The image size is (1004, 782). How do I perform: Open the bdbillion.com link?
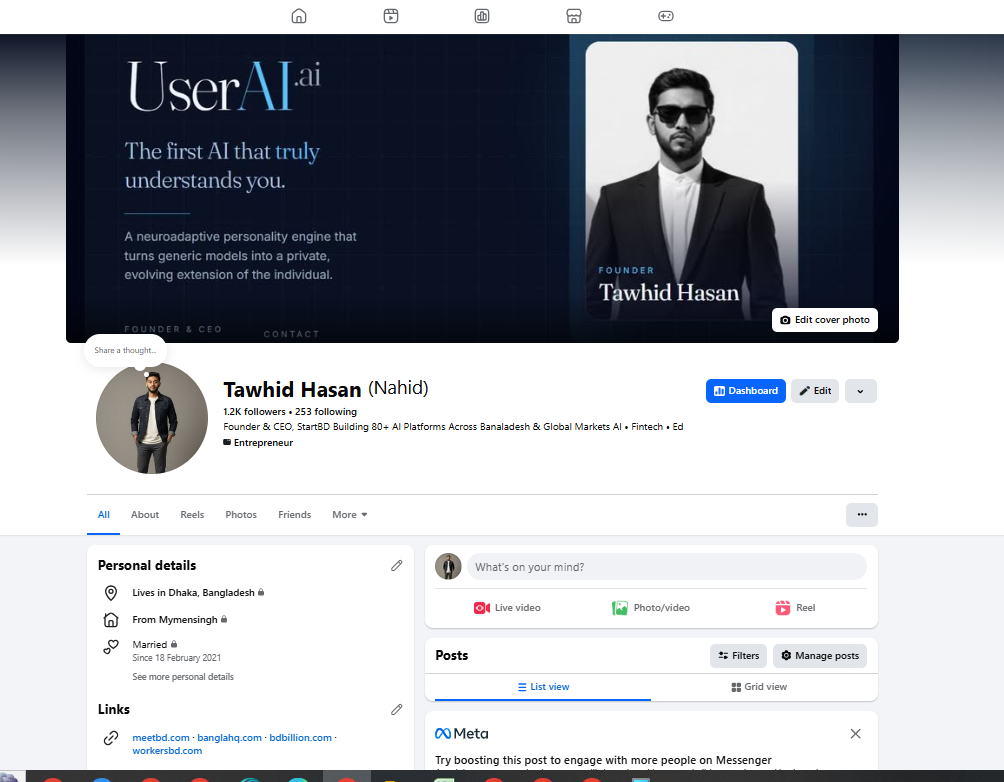pyautogui.click(x=300, y=738)
